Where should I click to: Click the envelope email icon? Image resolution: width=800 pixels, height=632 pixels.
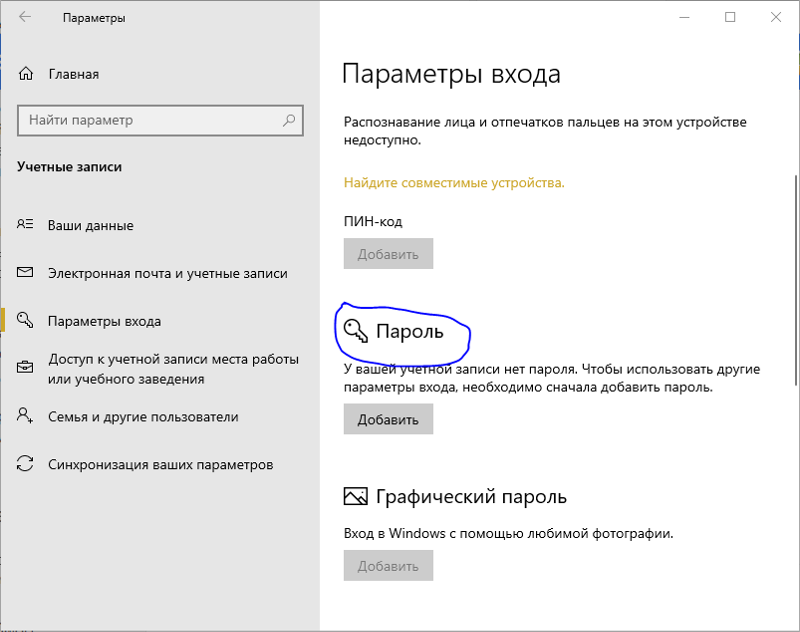pyautogui.click(x=25, y=272)
